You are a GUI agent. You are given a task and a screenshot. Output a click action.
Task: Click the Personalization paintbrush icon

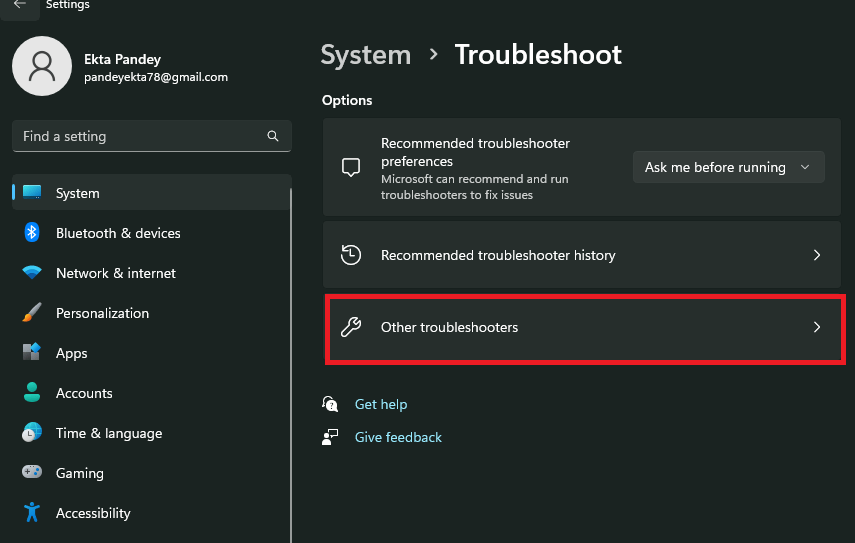click(x=32, y=313)
